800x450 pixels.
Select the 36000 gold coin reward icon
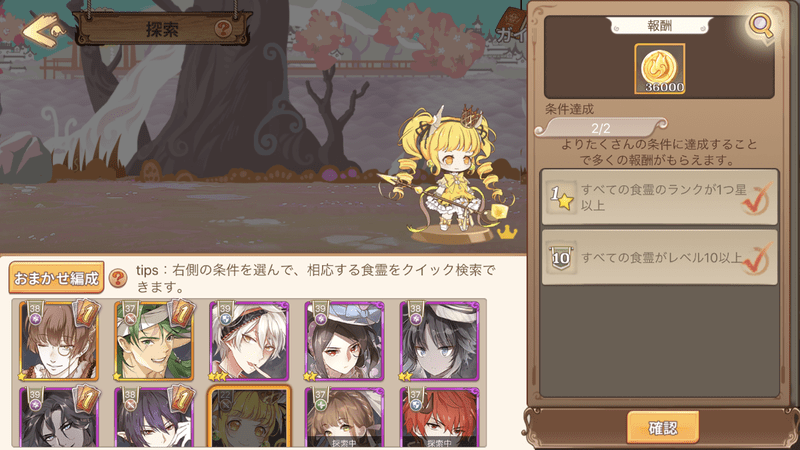(659, 69)
